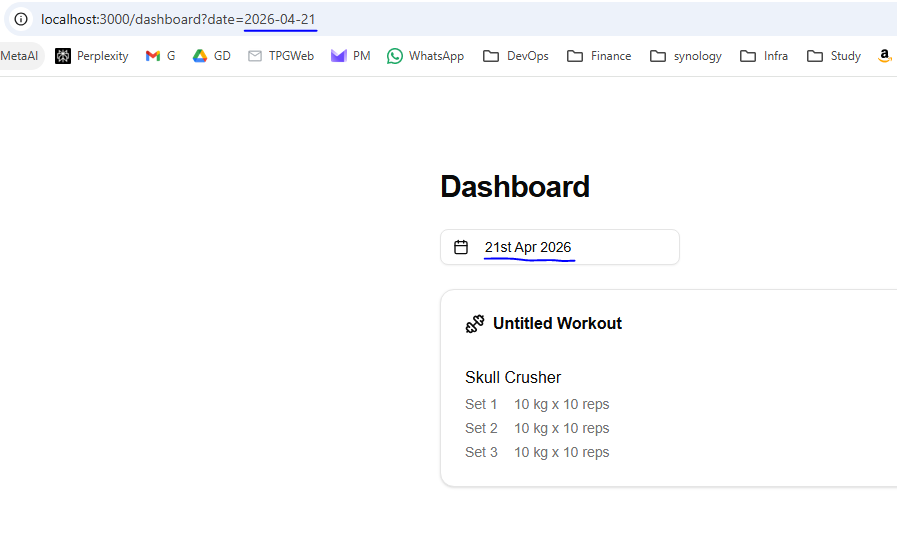
Task: Click the URL text in the address bar
Action: 178,19
